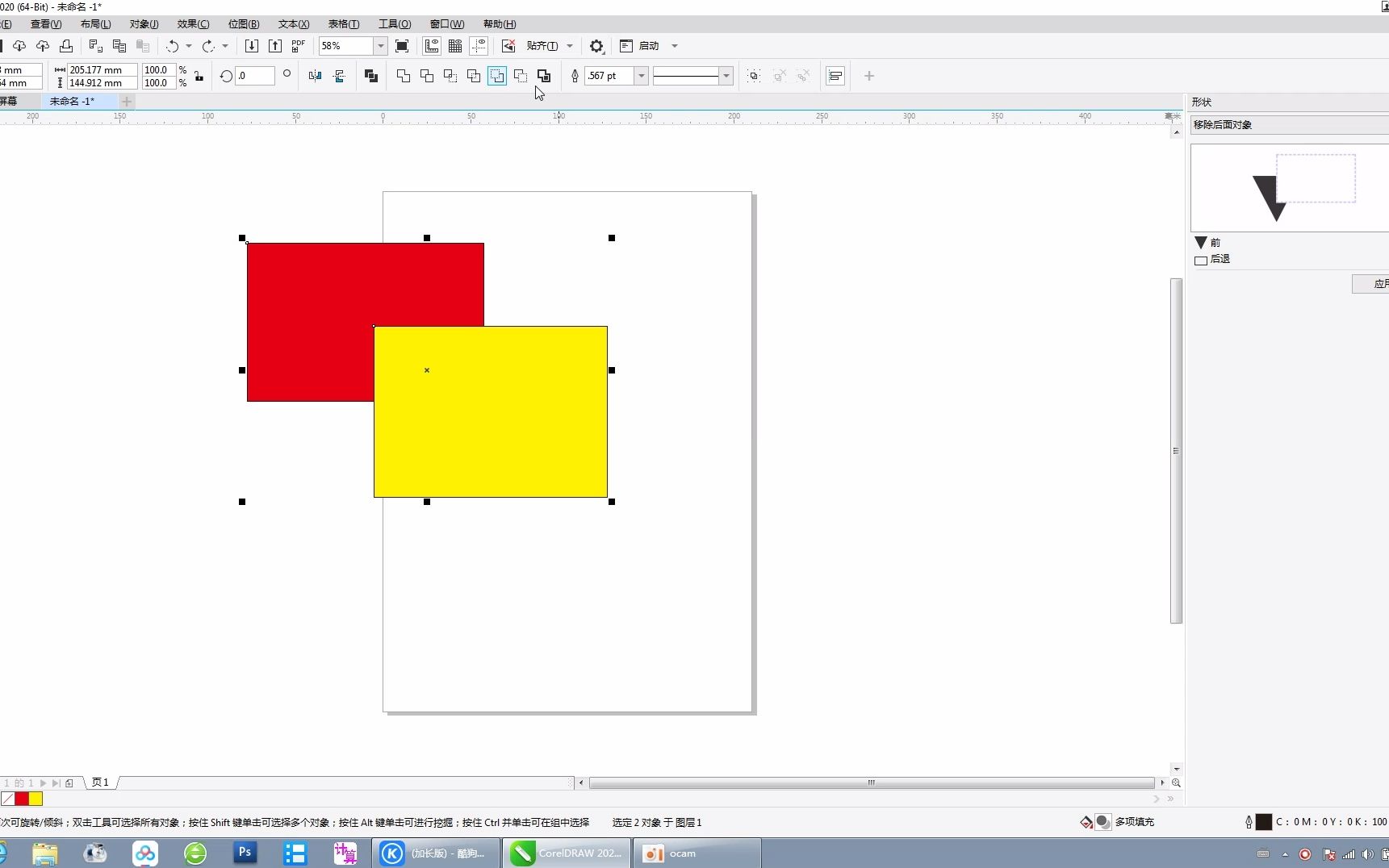Open the 查看(V) menu

point(46,24)
